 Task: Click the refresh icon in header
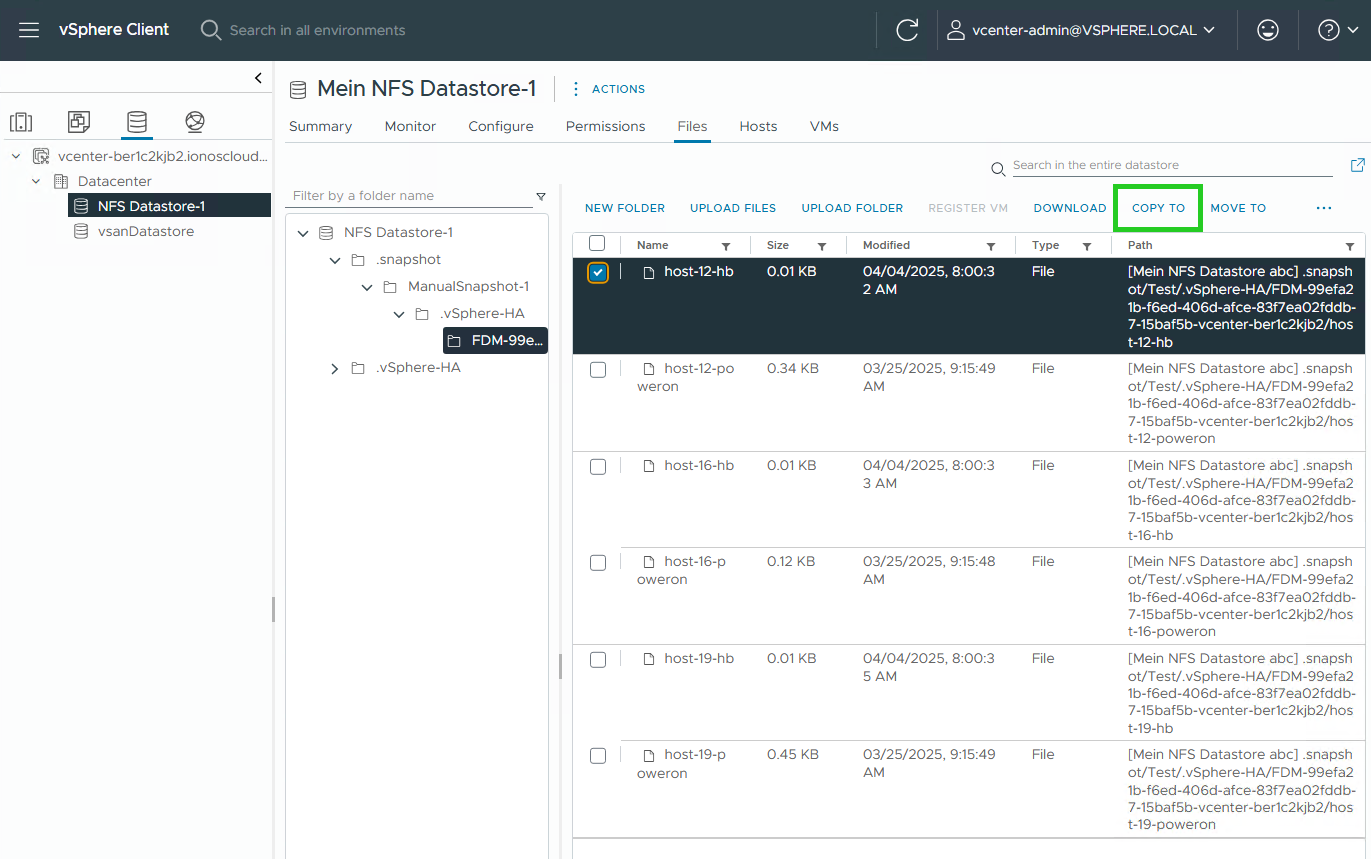click(x=907, y=30)
